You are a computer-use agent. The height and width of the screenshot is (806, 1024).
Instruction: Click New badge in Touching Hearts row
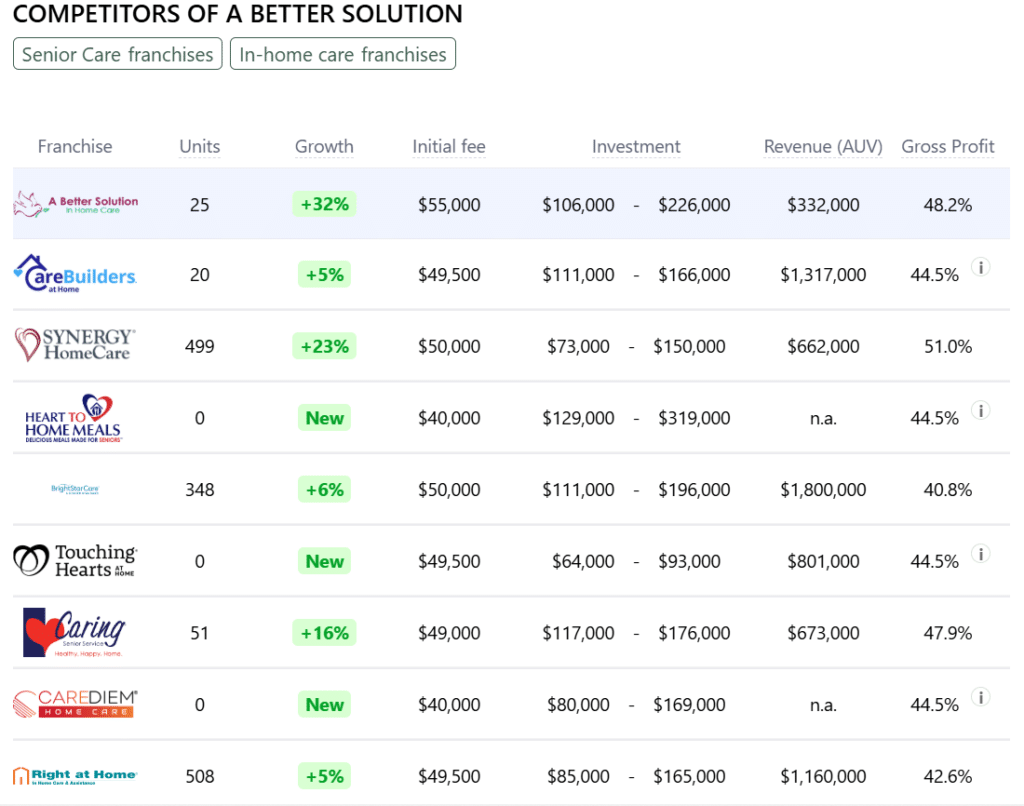(x=325, y=561)
